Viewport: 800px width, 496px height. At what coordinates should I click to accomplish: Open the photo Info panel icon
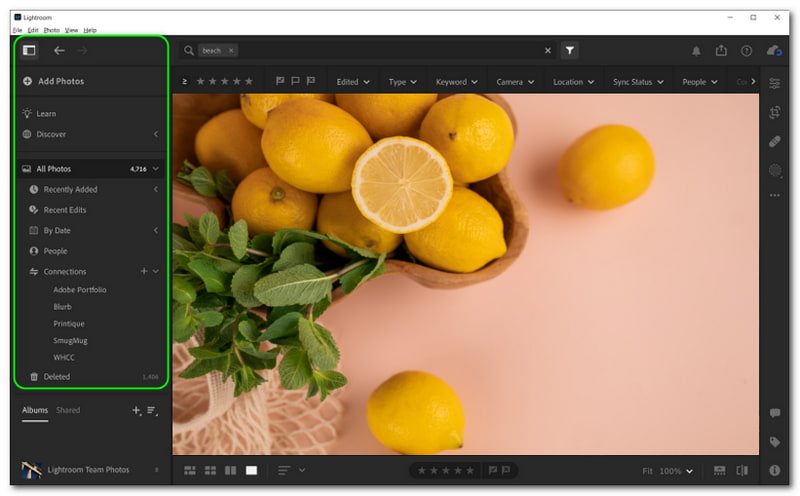click(774, 470)
